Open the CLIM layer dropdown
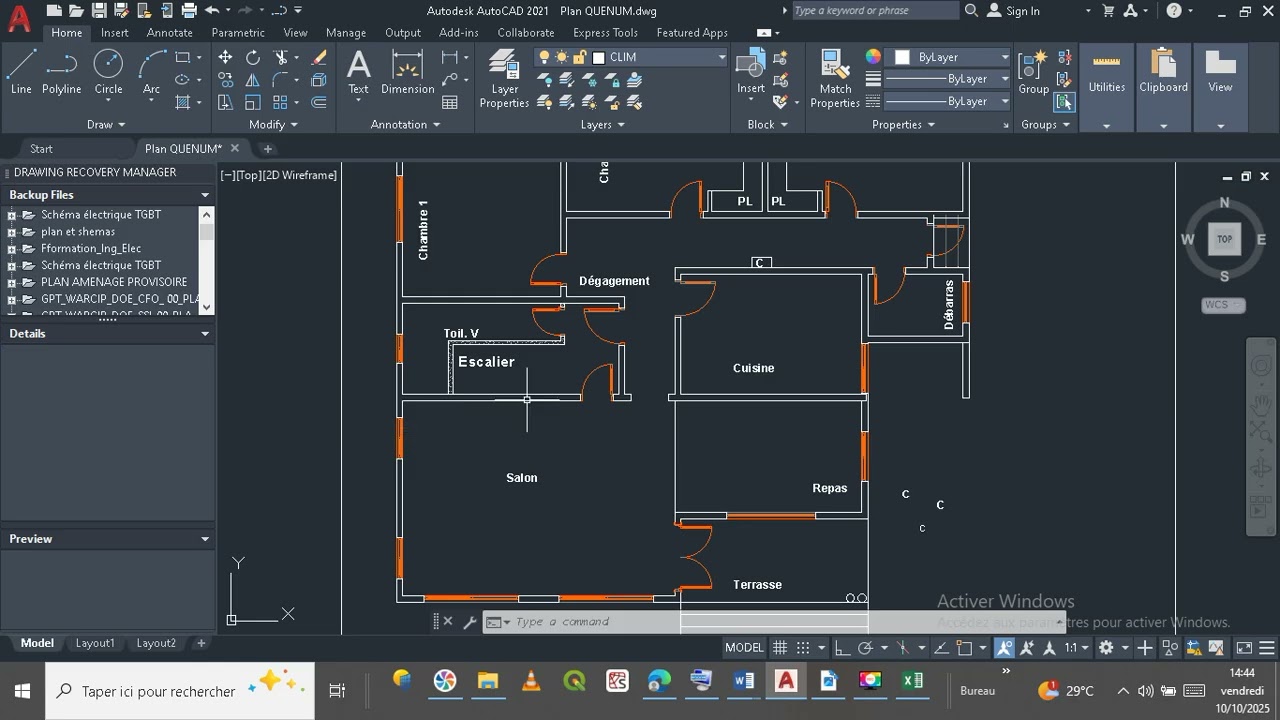 [720, 57]
